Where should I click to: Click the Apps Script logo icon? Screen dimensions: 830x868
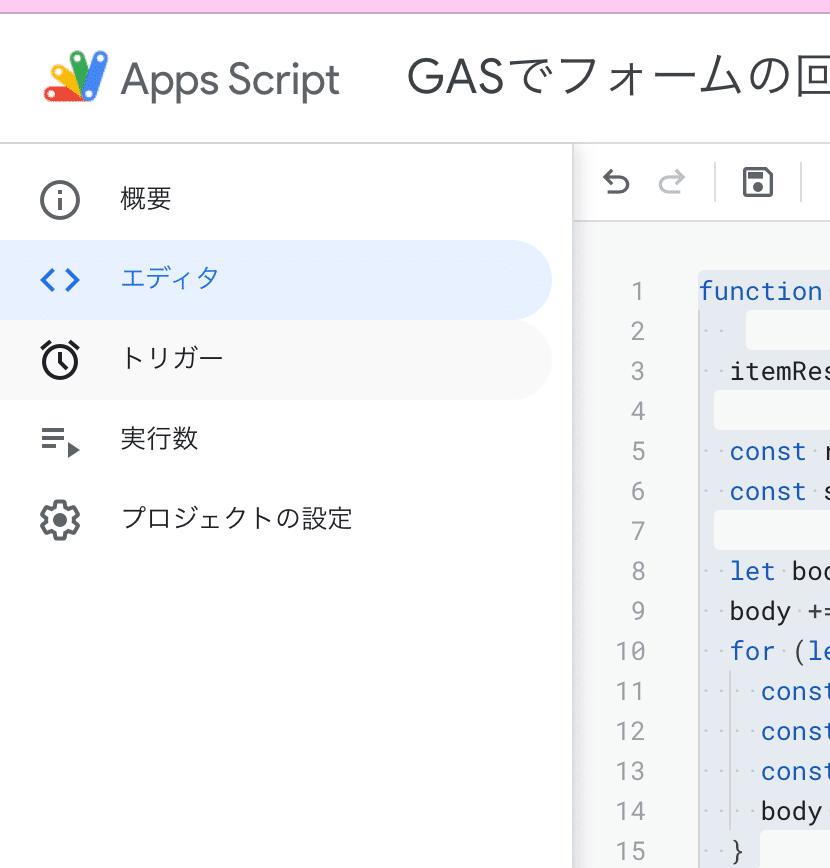(x=76, y=76)
